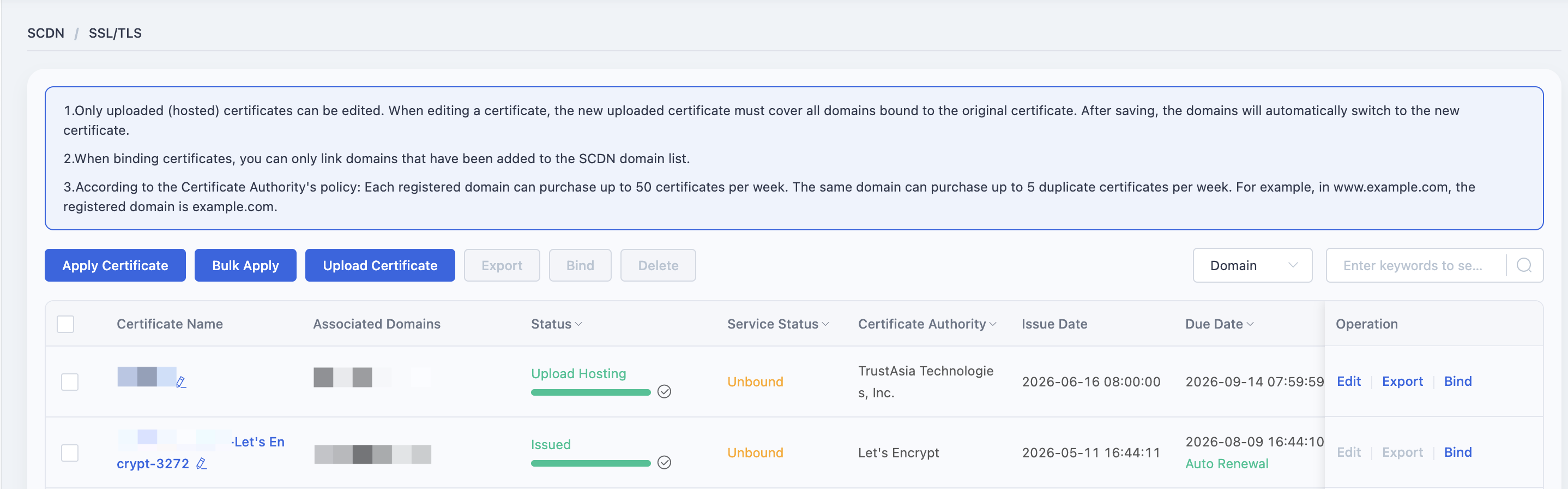Check the Let's Encrypt certificate row checkbox

(x=70, y=452)
